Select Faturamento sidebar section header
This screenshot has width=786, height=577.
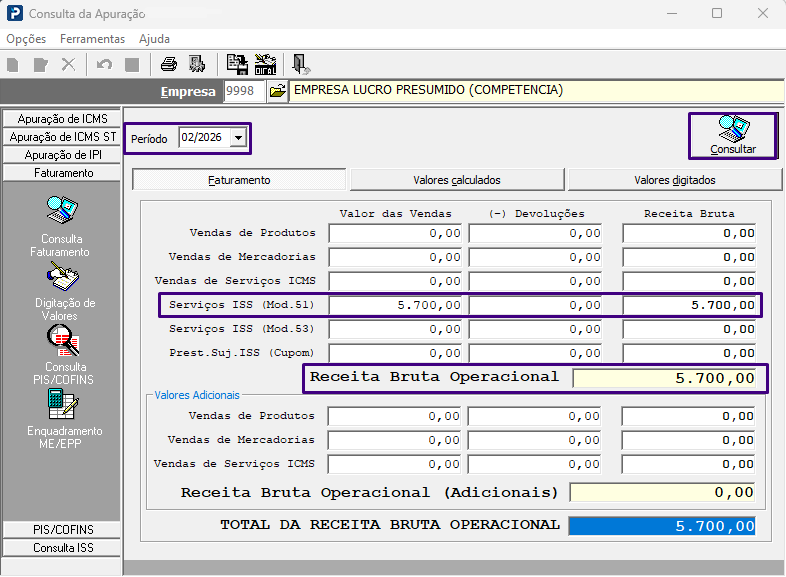pyautogui.click(x=62, y=173)
